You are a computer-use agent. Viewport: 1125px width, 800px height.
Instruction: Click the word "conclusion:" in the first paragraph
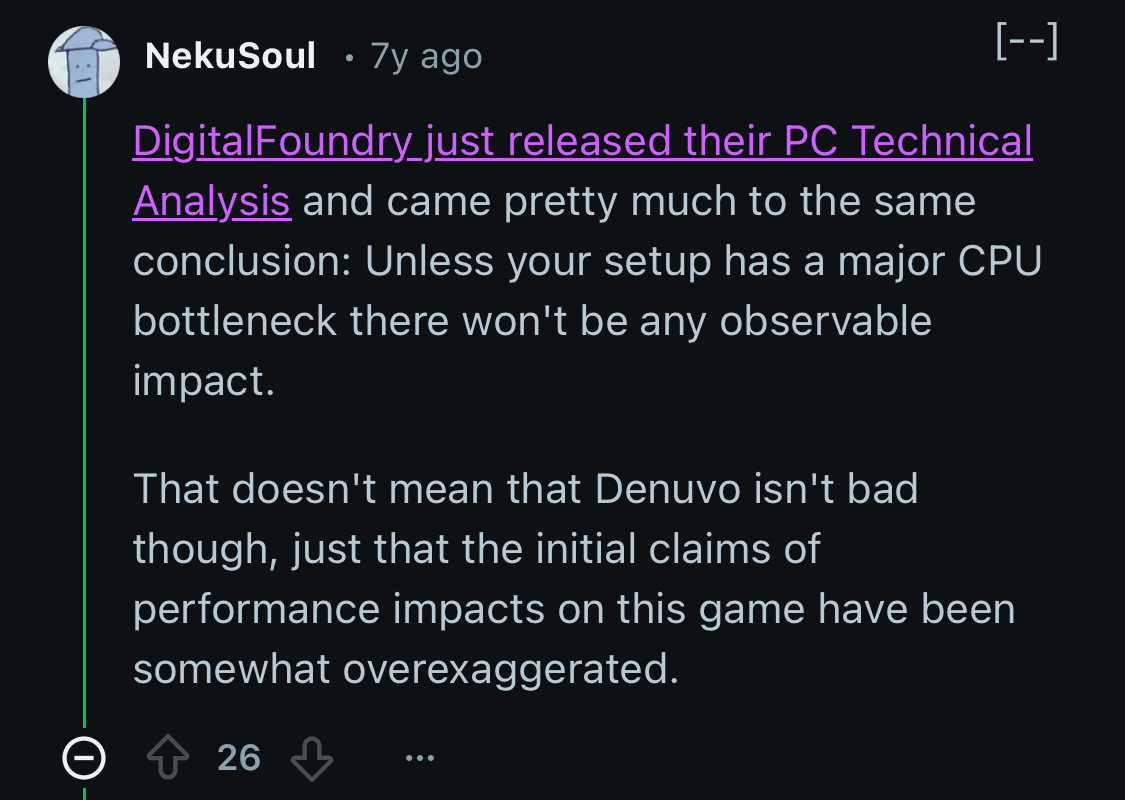(x=241, y=262)
